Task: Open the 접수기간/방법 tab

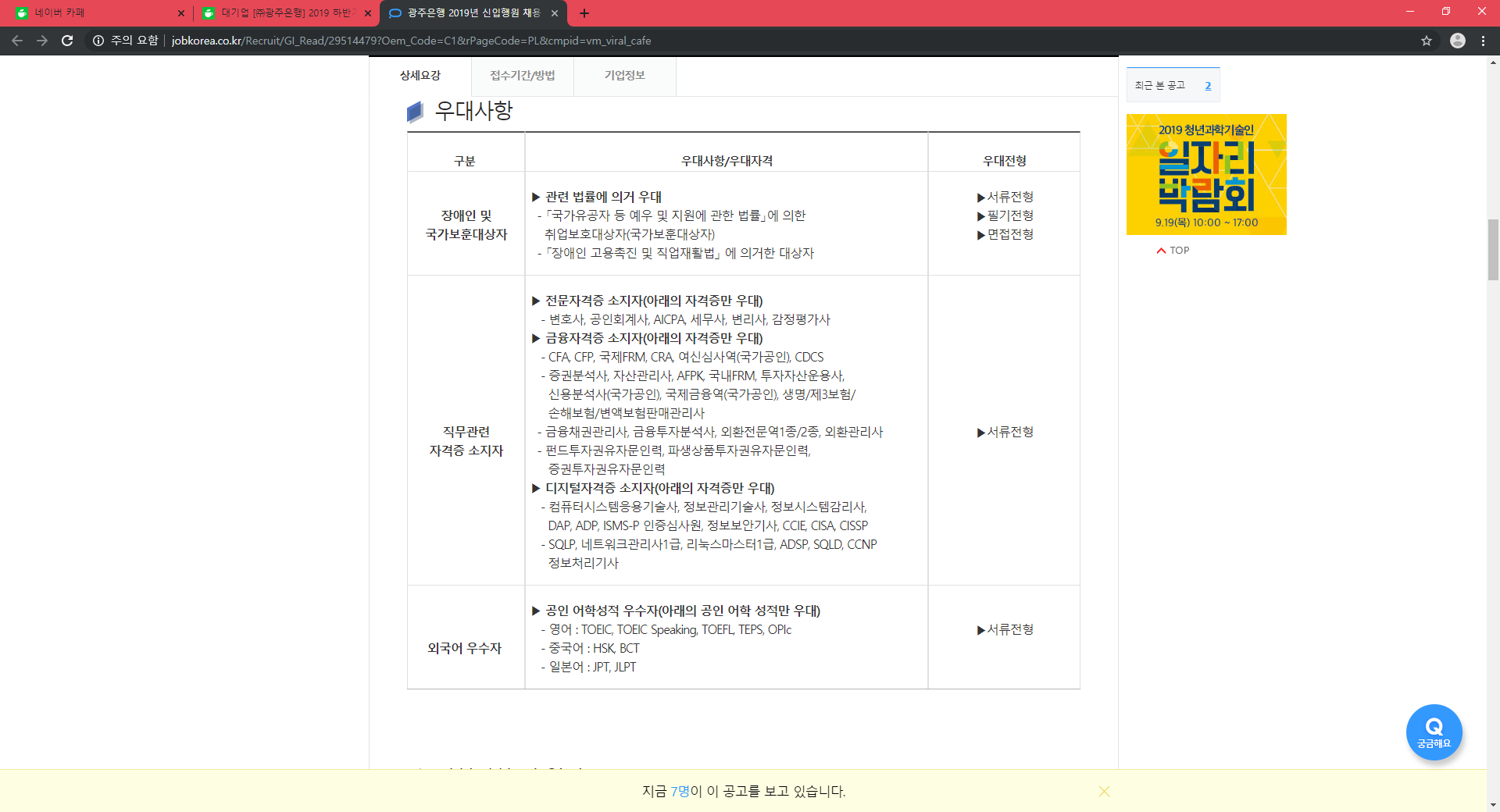Action: tap(523, 76)
